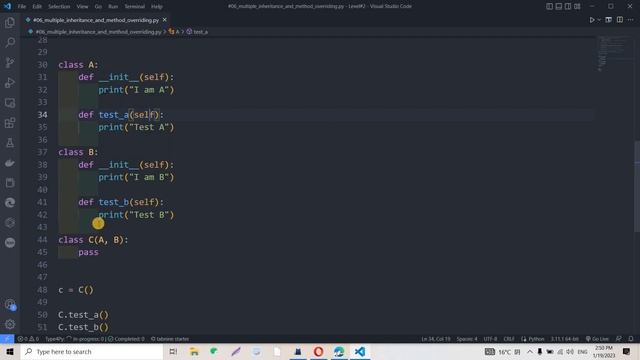Toggle secondary side bar layout
640x360 pixels.
568,6
